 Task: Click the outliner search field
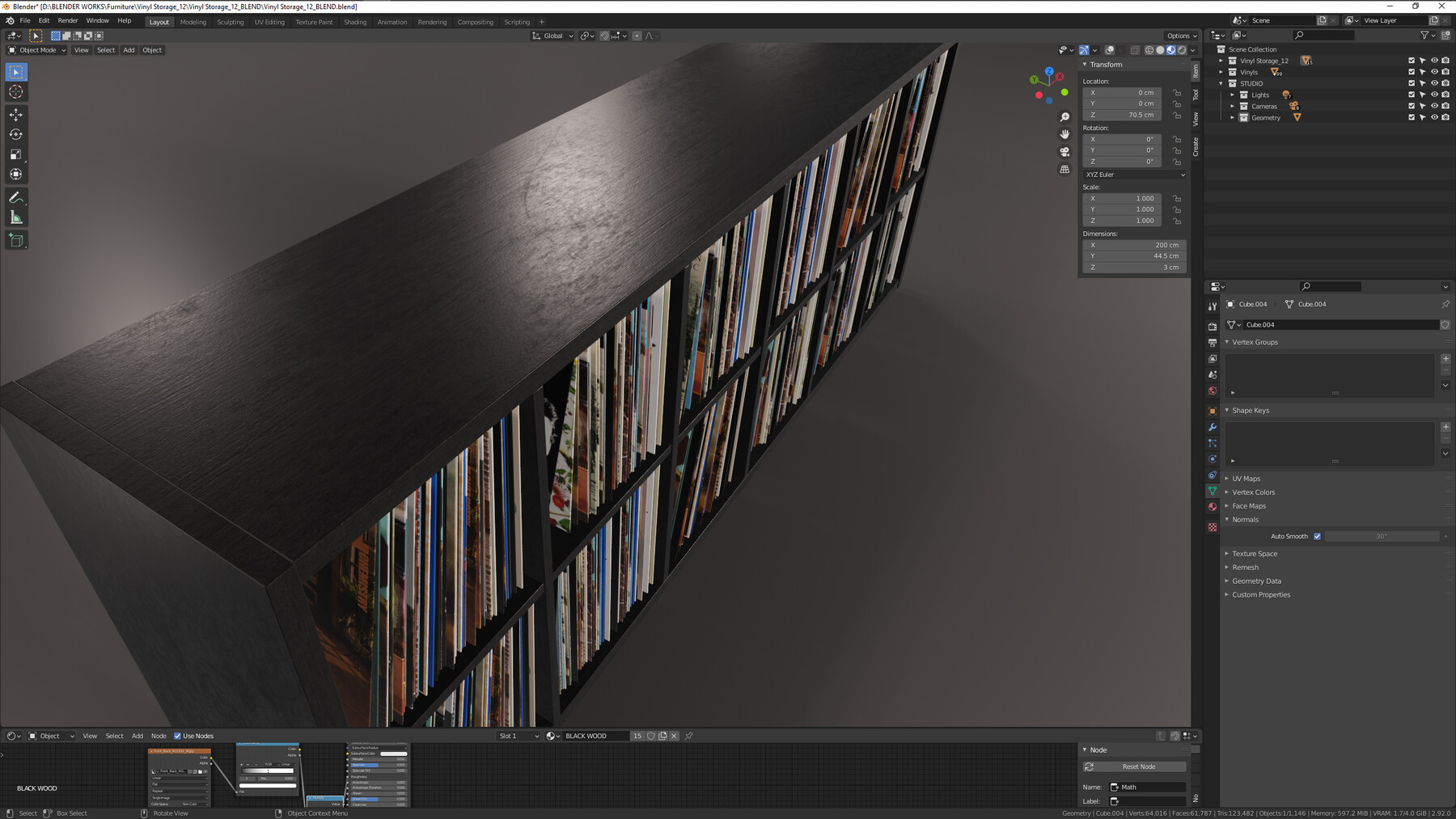pyautogui.click(x=1323, y=35)
